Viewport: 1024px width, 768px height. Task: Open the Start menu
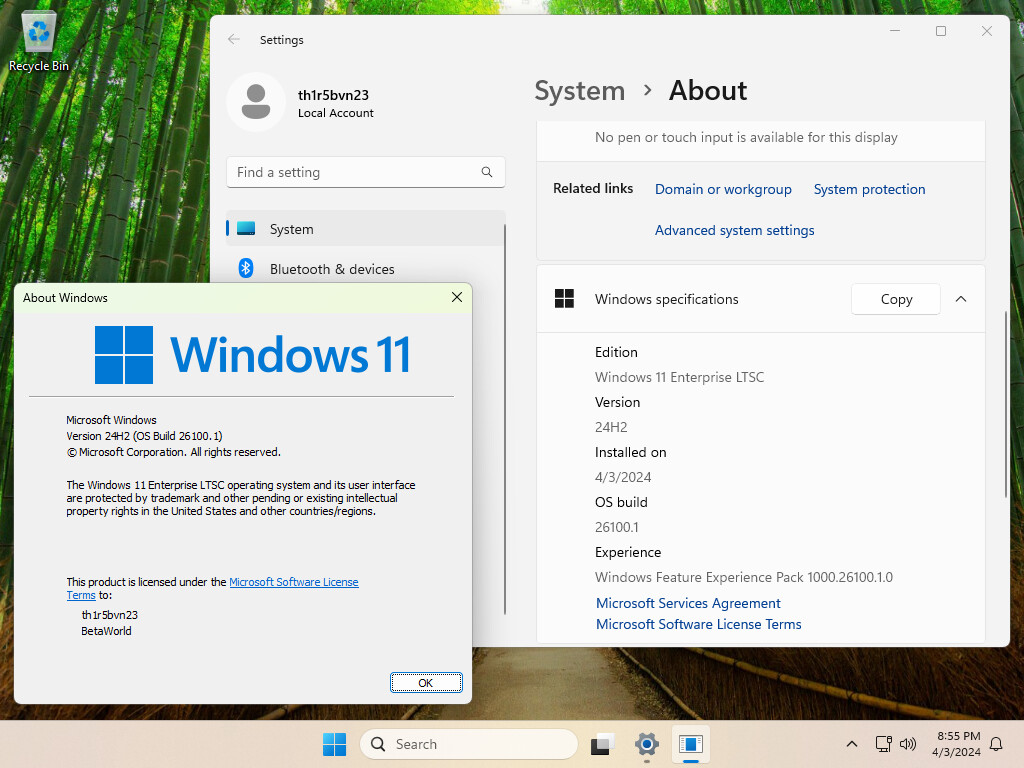[x=334, y=744]
